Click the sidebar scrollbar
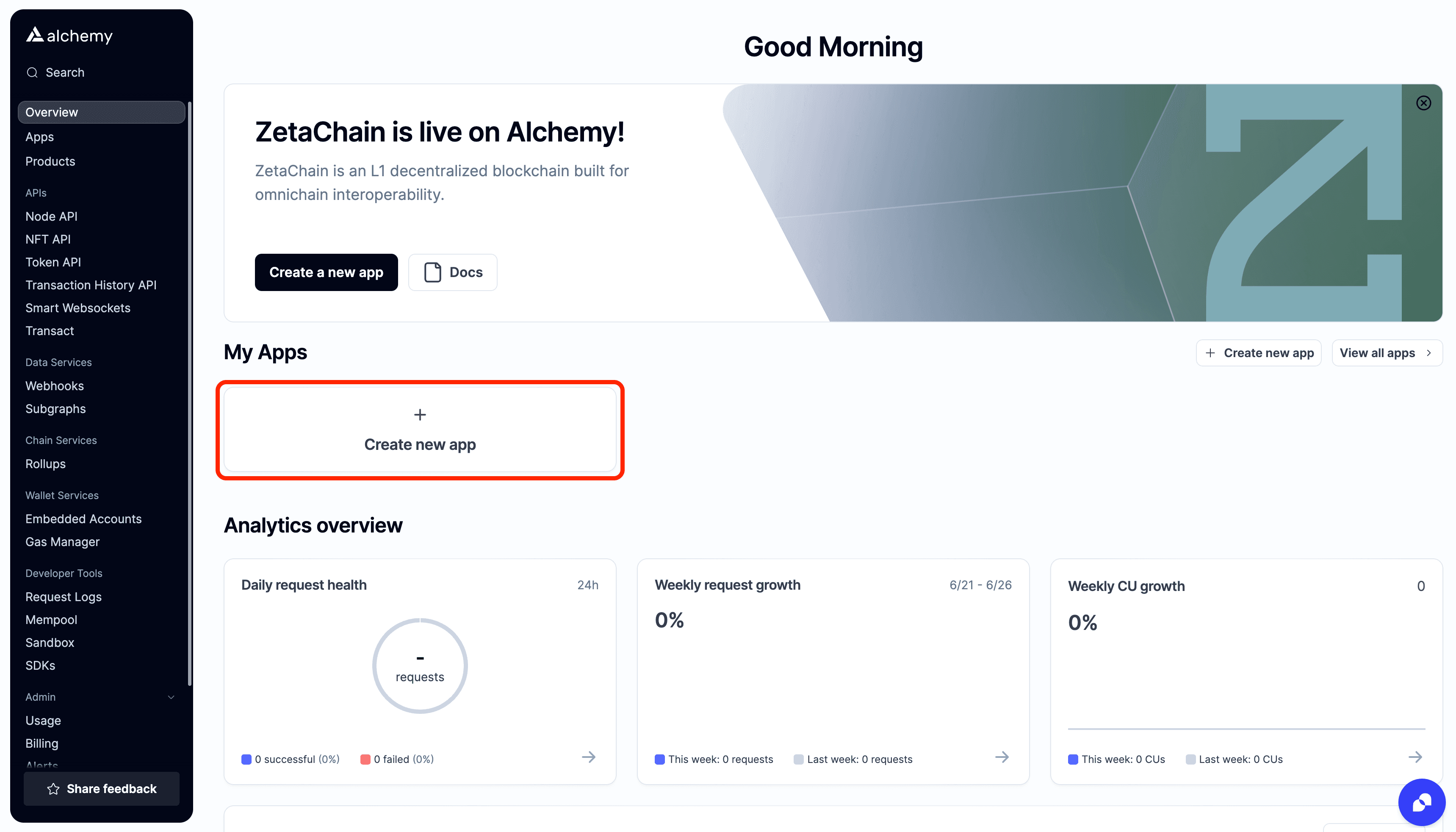1456x832 pixels. click(189, 394)
